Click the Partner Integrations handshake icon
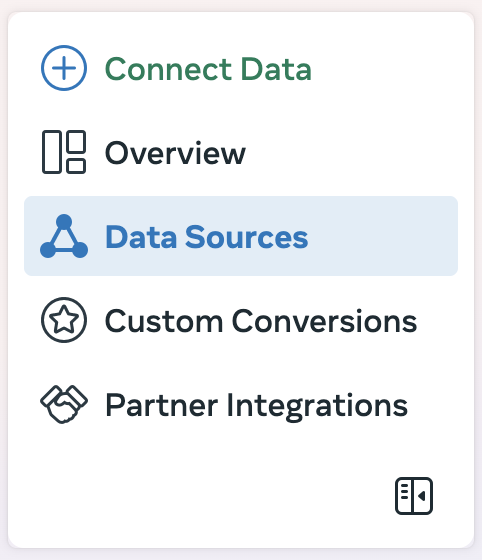Viewport: 482px width, 560px height. tap(64, 404)
